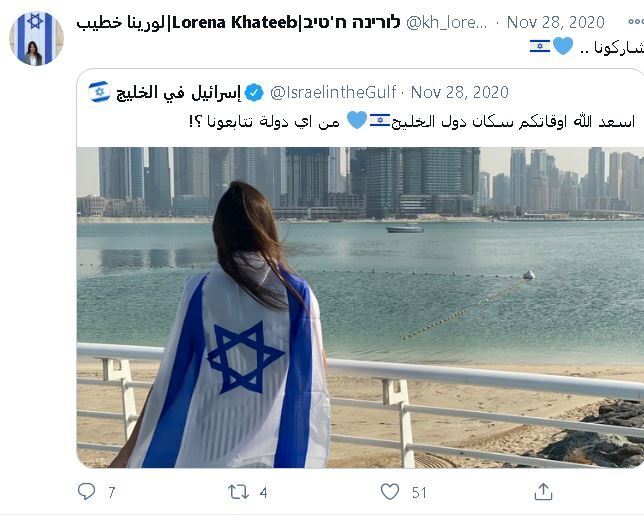
Task: Open Lorena Khateeb's profile avatar
Action: 37,39
